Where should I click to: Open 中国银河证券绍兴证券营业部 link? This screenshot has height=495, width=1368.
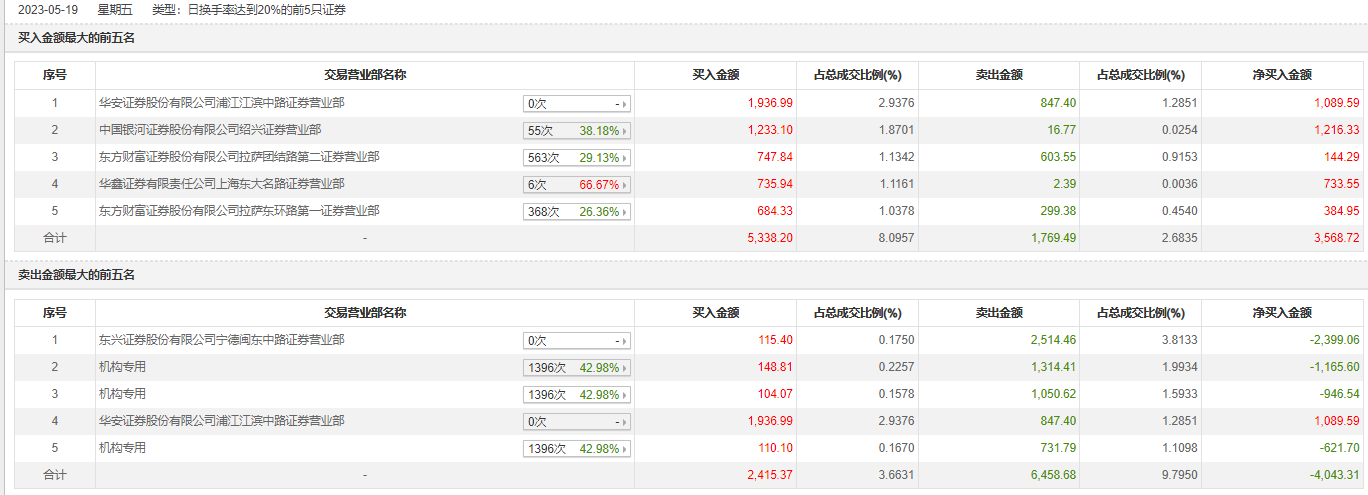210,130
